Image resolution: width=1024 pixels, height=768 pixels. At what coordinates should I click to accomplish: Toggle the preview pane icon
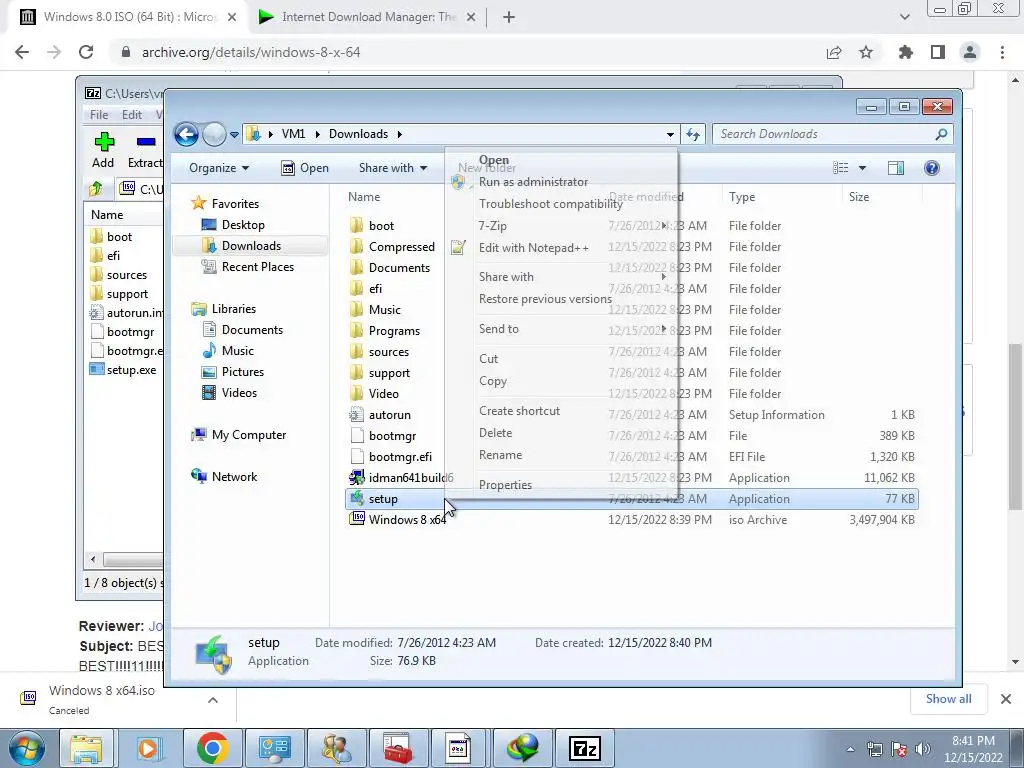pos(896,168)
